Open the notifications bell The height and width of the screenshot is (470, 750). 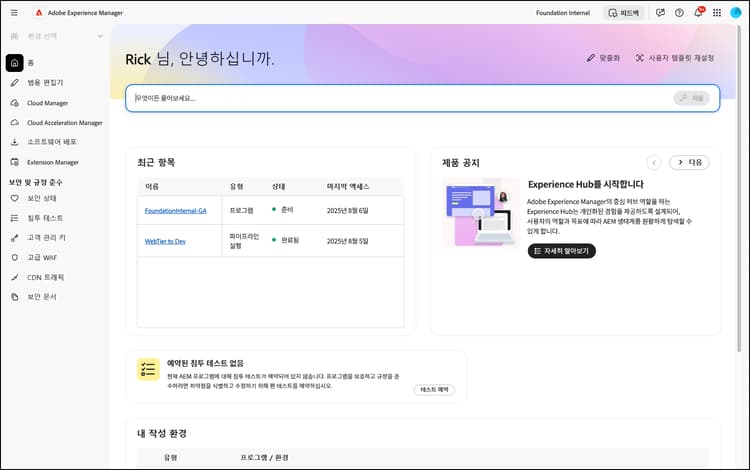click(698, 13)
